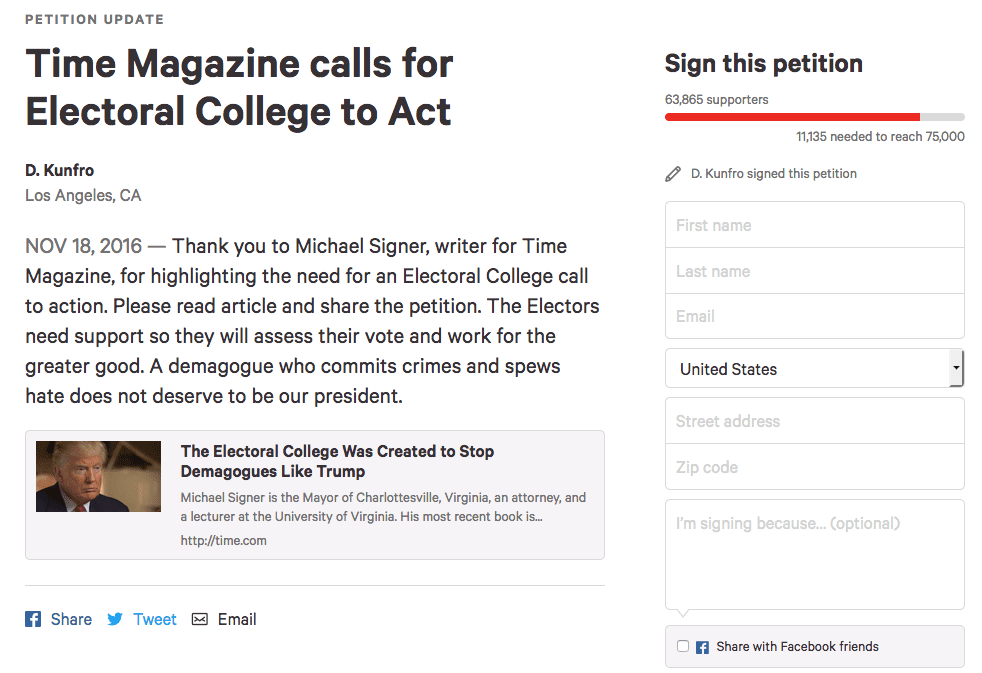Focus the Zip code field
Viewport: 982px width, 673px height.
coord(814,467)
